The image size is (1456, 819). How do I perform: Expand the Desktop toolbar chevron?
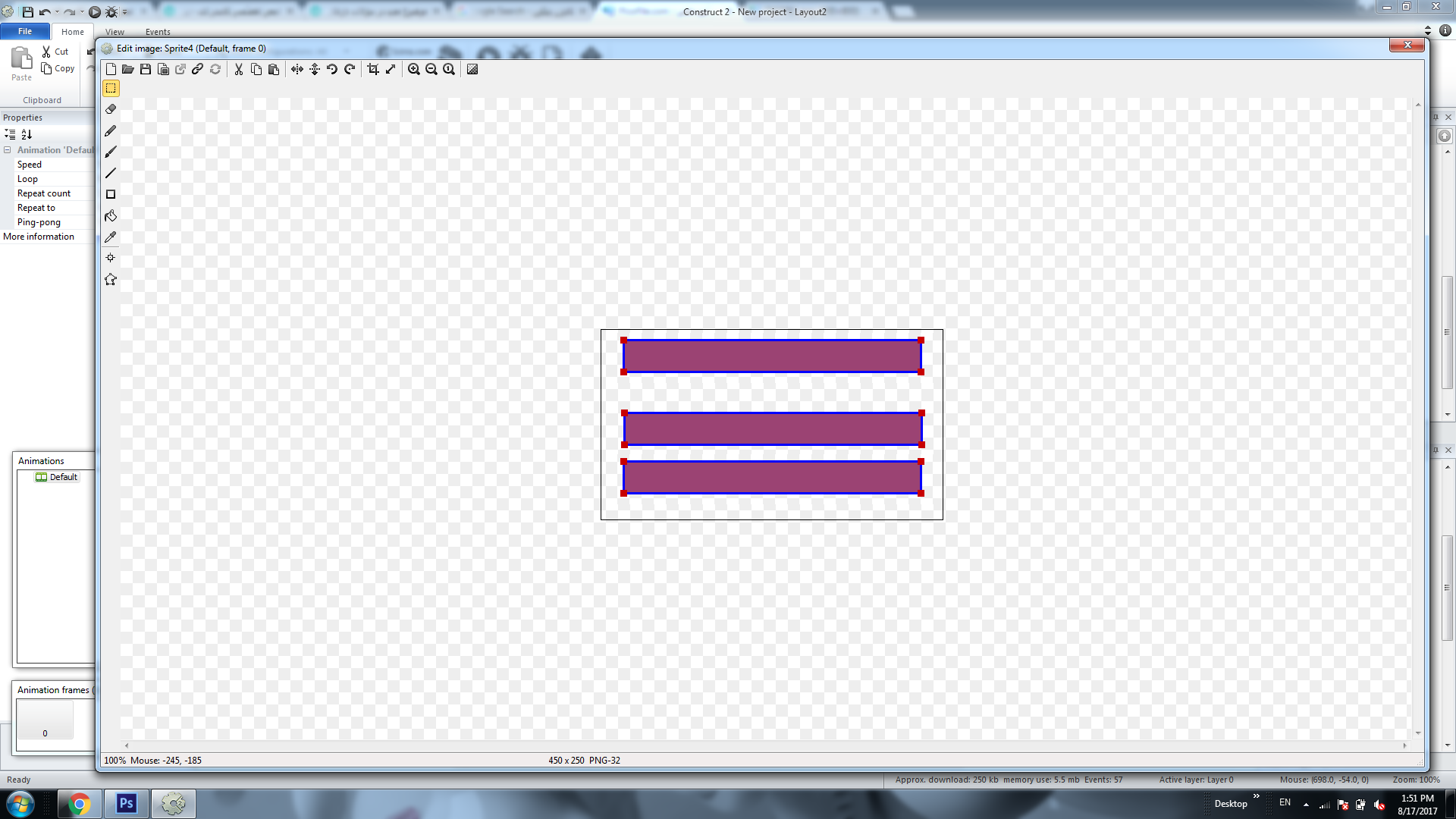pos(1257,796)
